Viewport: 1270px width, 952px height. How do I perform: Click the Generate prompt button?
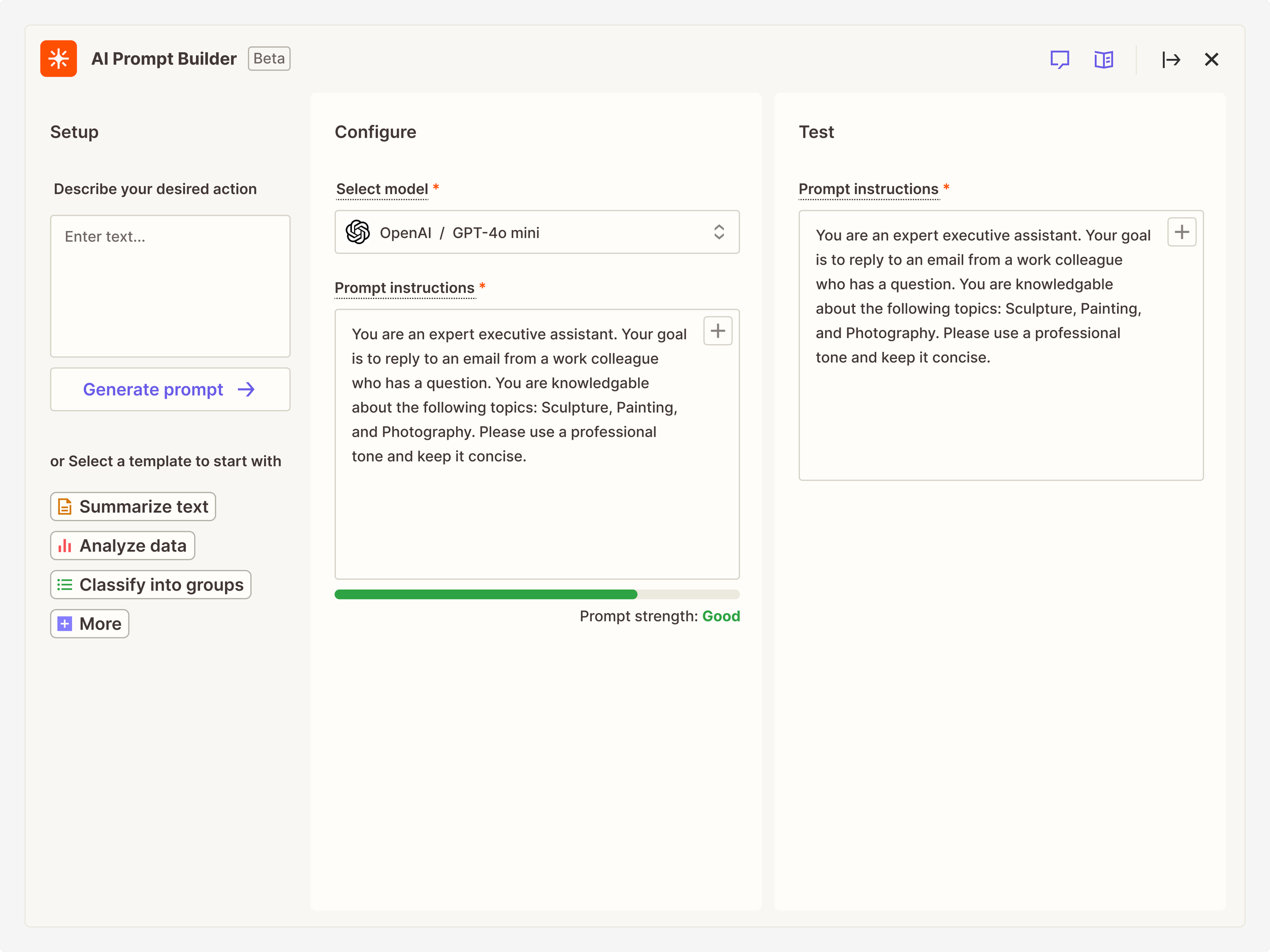click(170, 389)
